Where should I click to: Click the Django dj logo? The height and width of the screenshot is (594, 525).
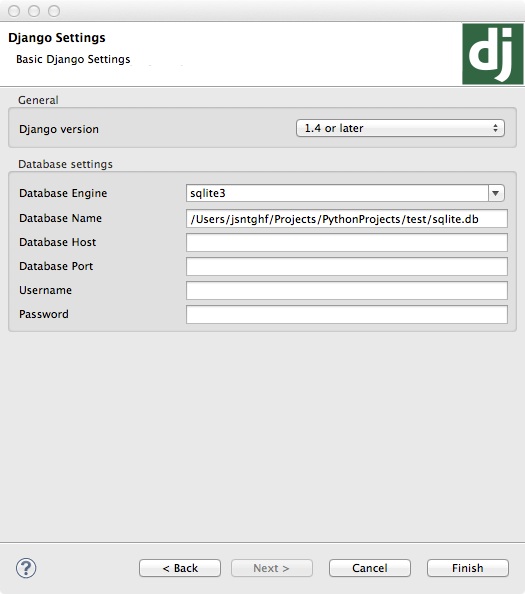pos(492,54)
